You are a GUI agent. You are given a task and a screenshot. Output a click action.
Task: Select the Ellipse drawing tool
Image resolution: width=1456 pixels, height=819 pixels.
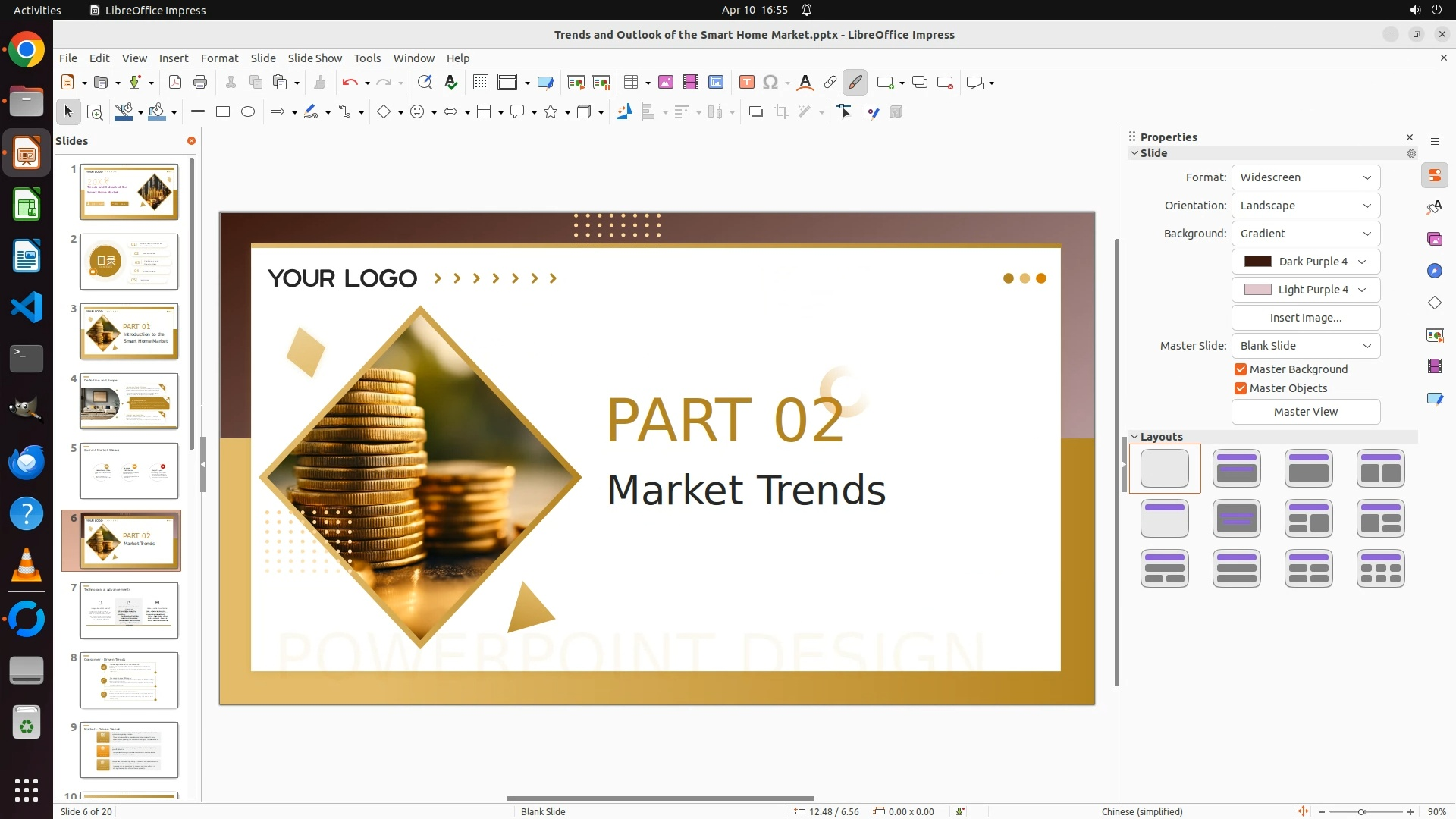pos(248,112)
